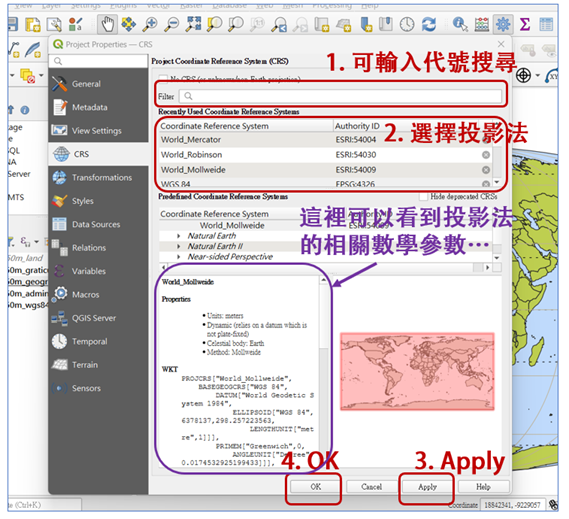
Task: Click the settings search box above General
Action: tap(98, 61)
